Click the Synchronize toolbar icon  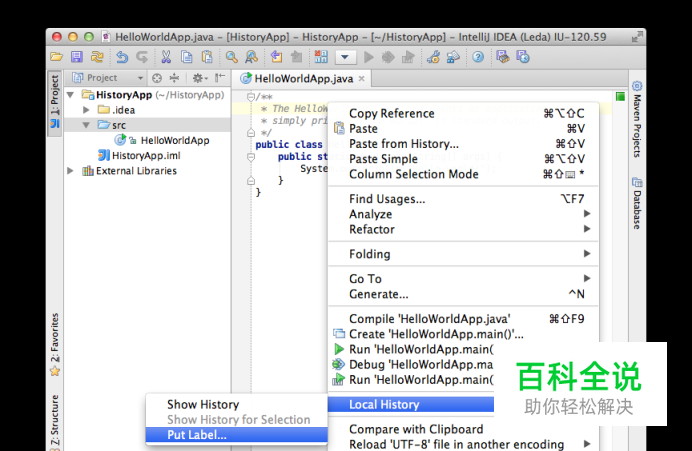coord(97,57)
